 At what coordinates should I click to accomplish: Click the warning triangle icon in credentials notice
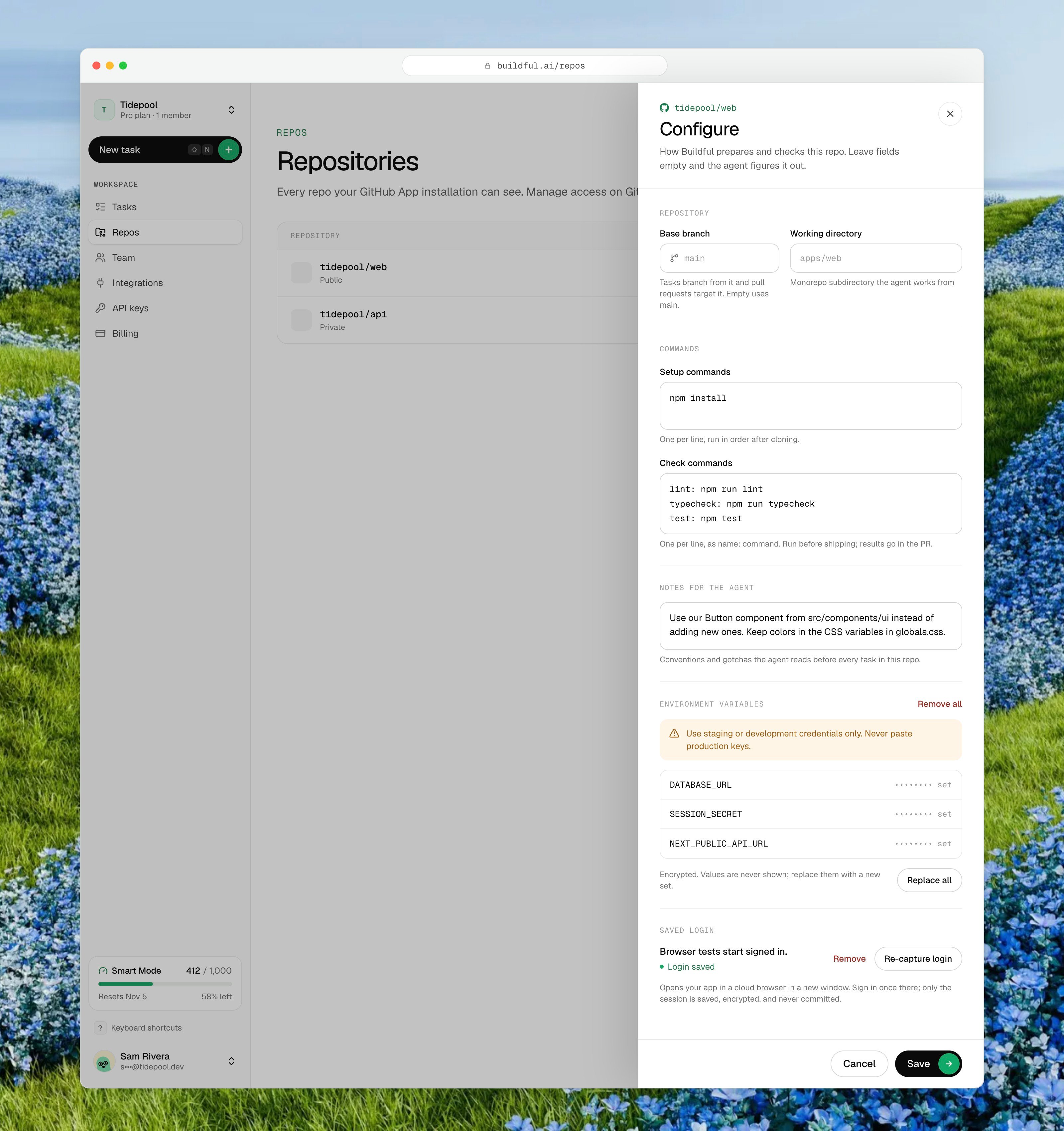[x=674, y=733]
